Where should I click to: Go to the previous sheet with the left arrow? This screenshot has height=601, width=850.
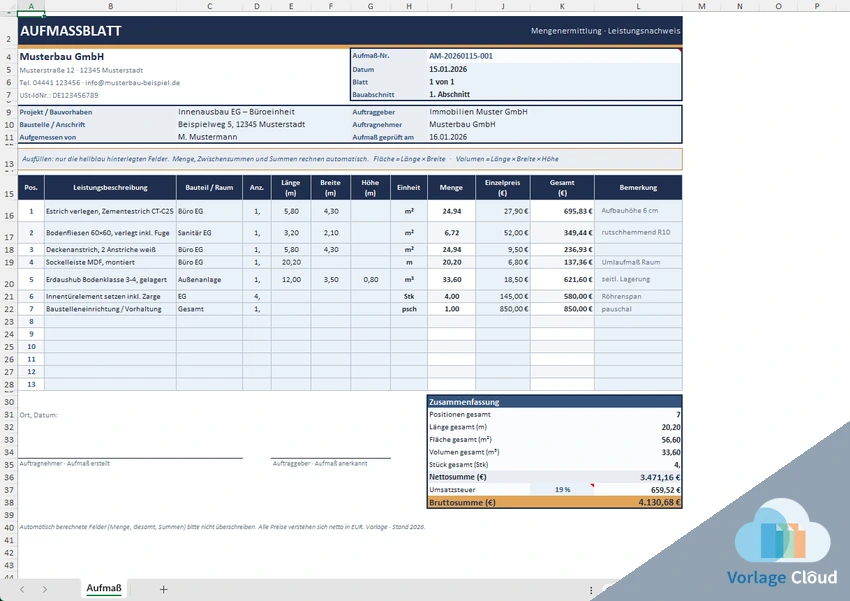(x=22, y=589)
